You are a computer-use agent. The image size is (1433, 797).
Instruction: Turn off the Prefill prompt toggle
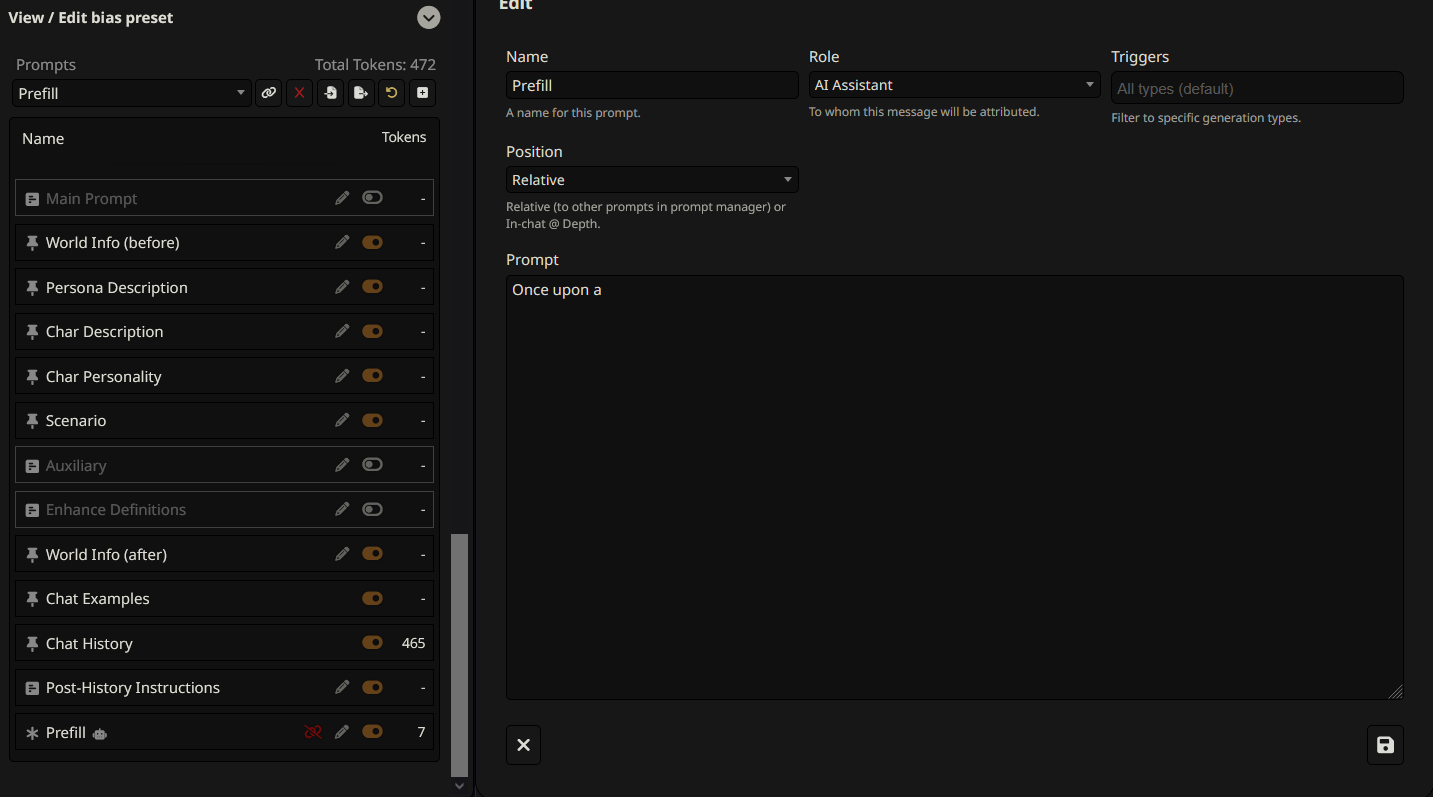372,732
